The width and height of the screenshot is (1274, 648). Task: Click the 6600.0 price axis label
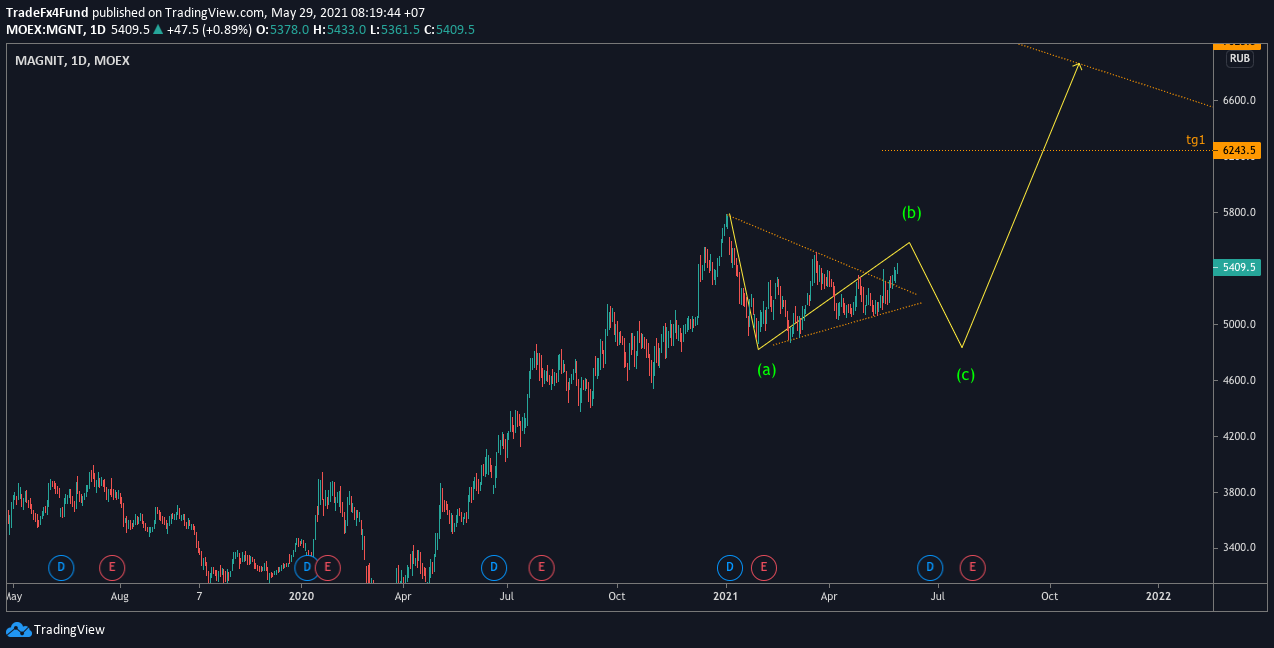(1238, 101)
